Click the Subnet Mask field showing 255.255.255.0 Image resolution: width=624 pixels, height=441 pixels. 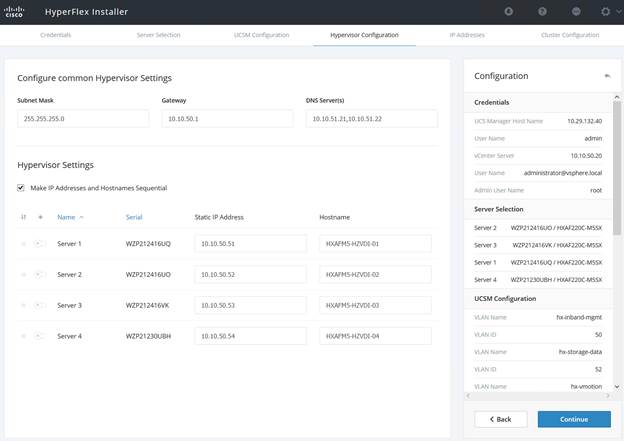point(83,119)
